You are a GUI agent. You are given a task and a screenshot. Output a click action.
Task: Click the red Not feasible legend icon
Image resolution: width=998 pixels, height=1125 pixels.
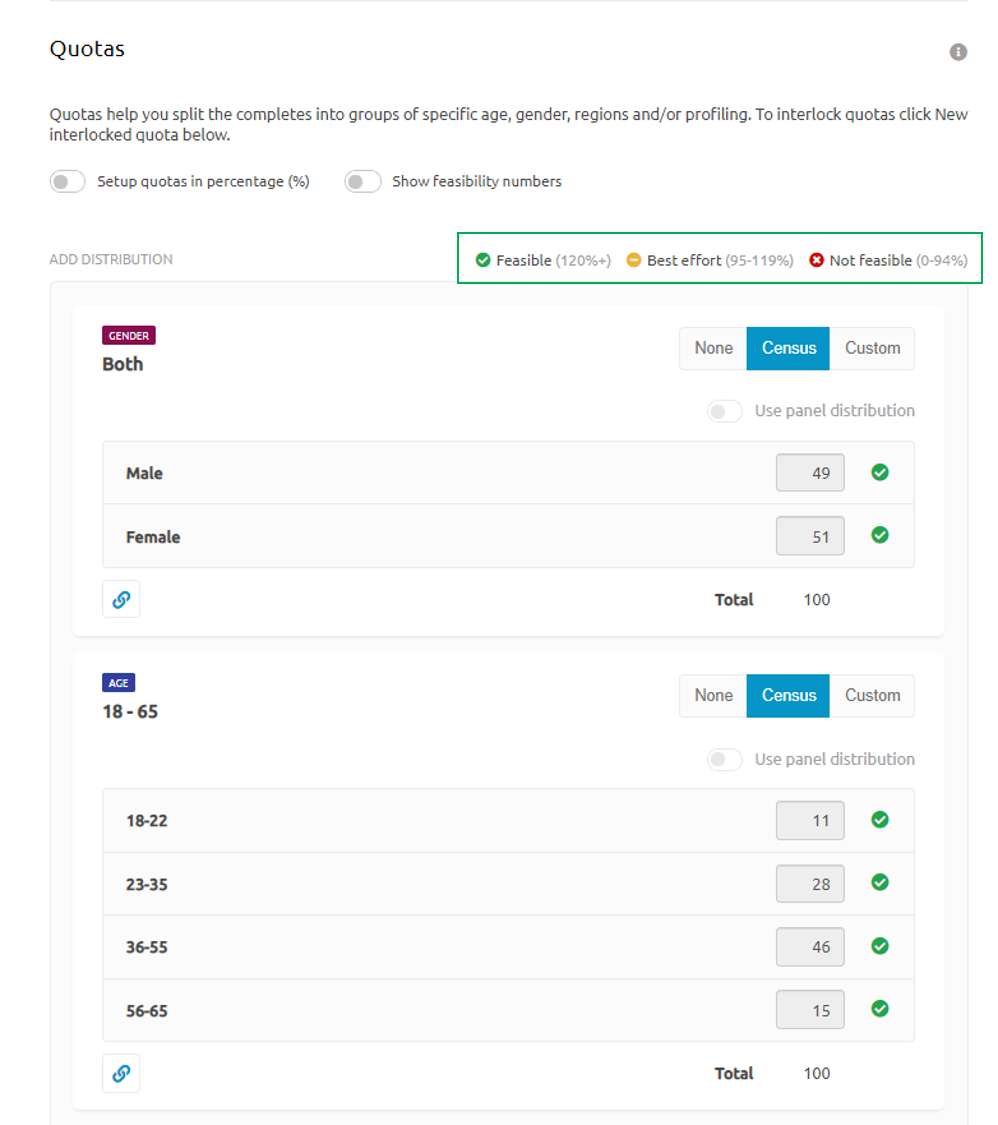click(x=816, y=260)
